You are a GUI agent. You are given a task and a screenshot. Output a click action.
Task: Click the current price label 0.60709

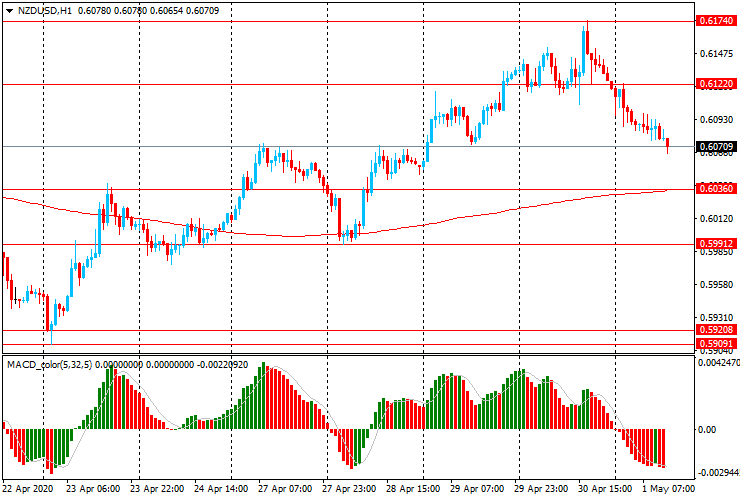pyautogui.click(x=716, y=147)
